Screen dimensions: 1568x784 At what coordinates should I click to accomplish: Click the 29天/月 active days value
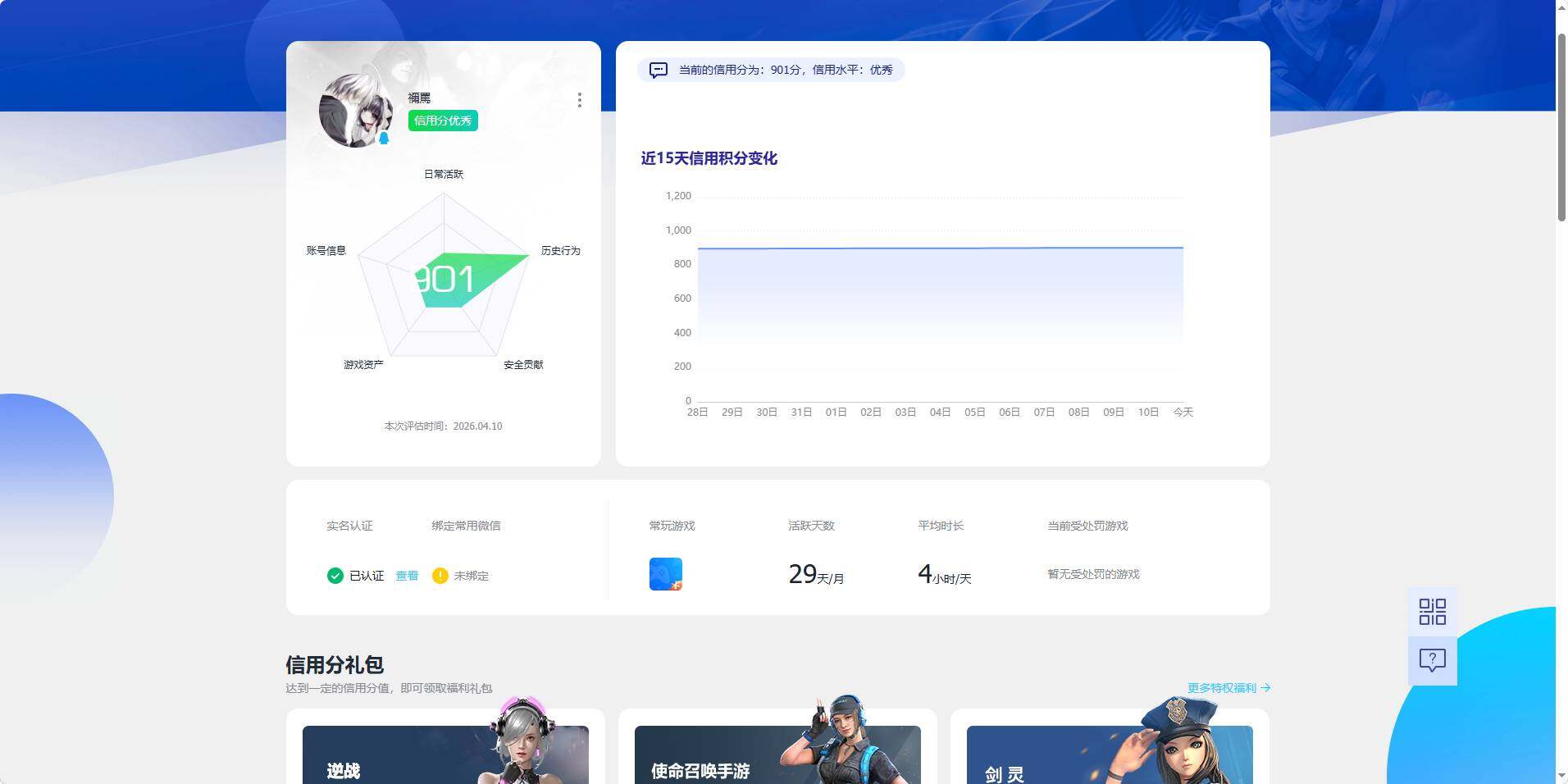(816, 574)
